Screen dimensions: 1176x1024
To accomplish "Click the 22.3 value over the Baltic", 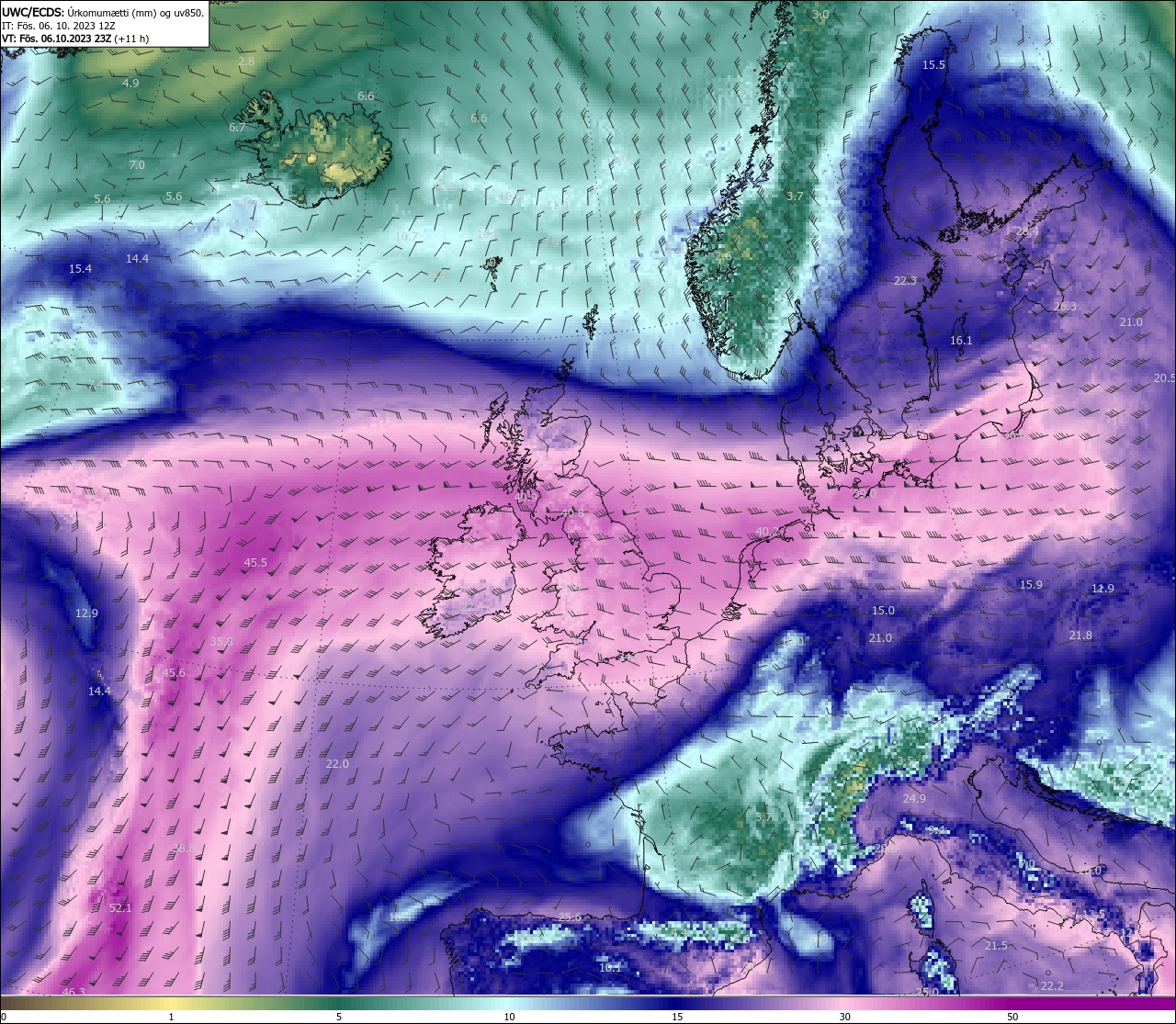I will [905, 281].
